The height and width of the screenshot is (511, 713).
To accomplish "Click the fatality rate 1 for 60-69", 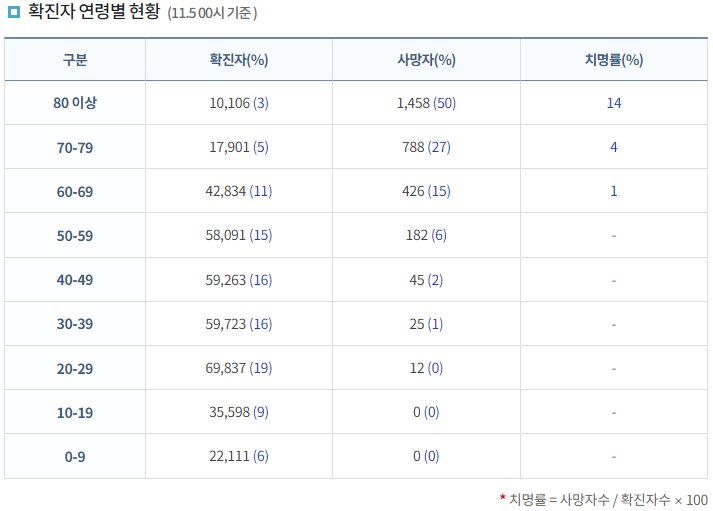I will [x=614, y=191].
